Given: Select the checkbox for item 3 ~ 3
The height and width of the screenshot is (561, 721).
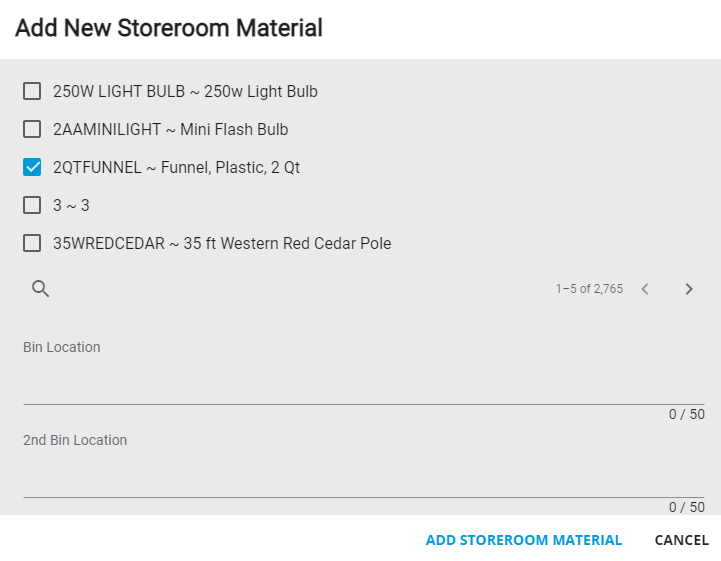Looking at the screenshot, I should [x=32, y=205].
